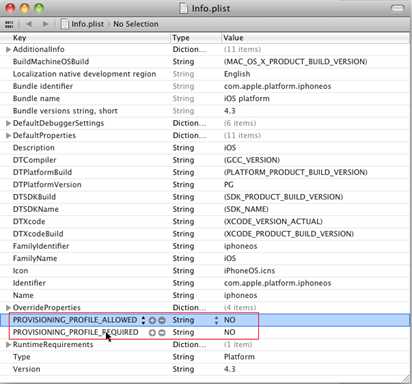
Task: Click the Type column header
Action: (x=181, y=38)
